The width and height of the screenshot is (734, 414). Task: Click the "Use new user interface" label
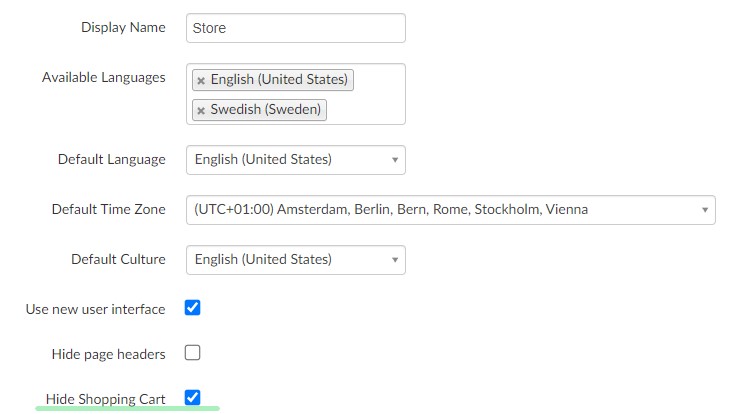[x=95, y=309]
